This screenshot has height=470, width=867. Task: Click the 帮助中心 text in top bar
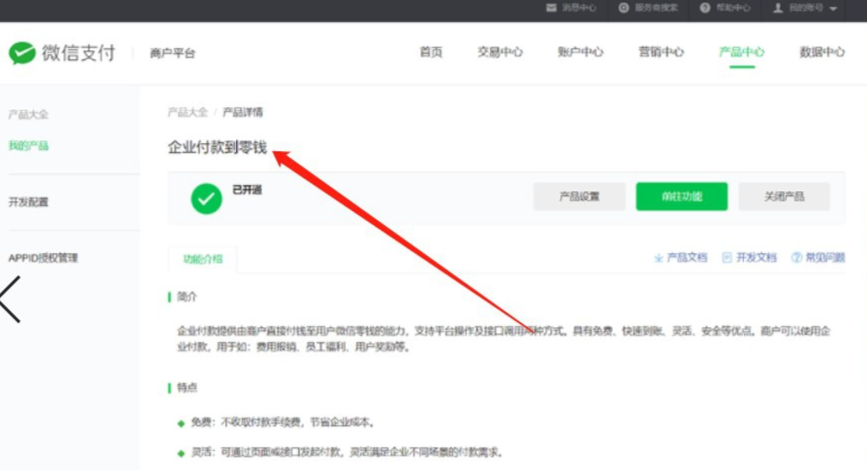coord(733,8)
